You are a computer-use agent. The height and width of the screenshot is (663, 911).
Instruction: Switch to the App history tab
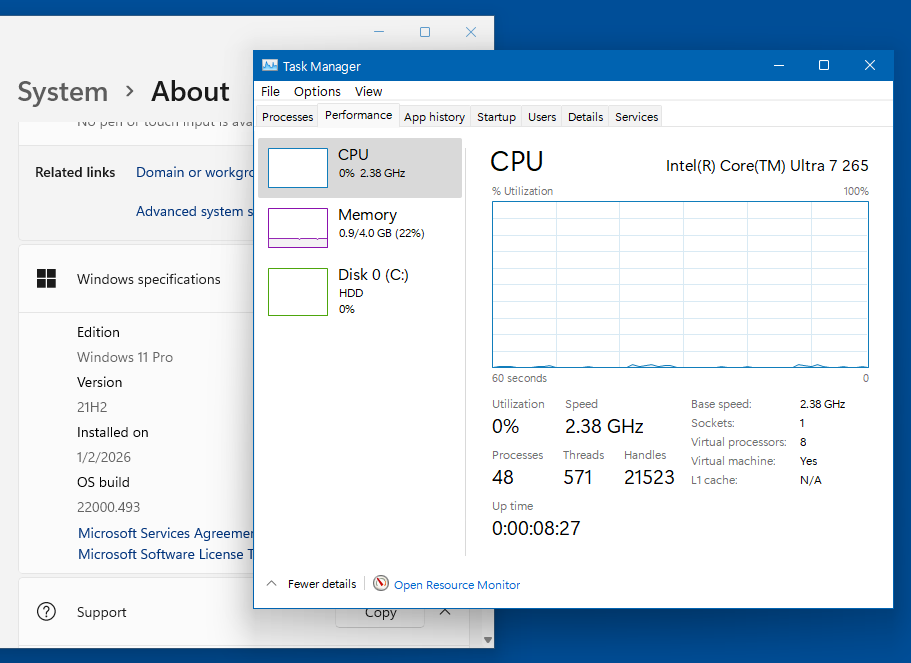coord(434,117)
